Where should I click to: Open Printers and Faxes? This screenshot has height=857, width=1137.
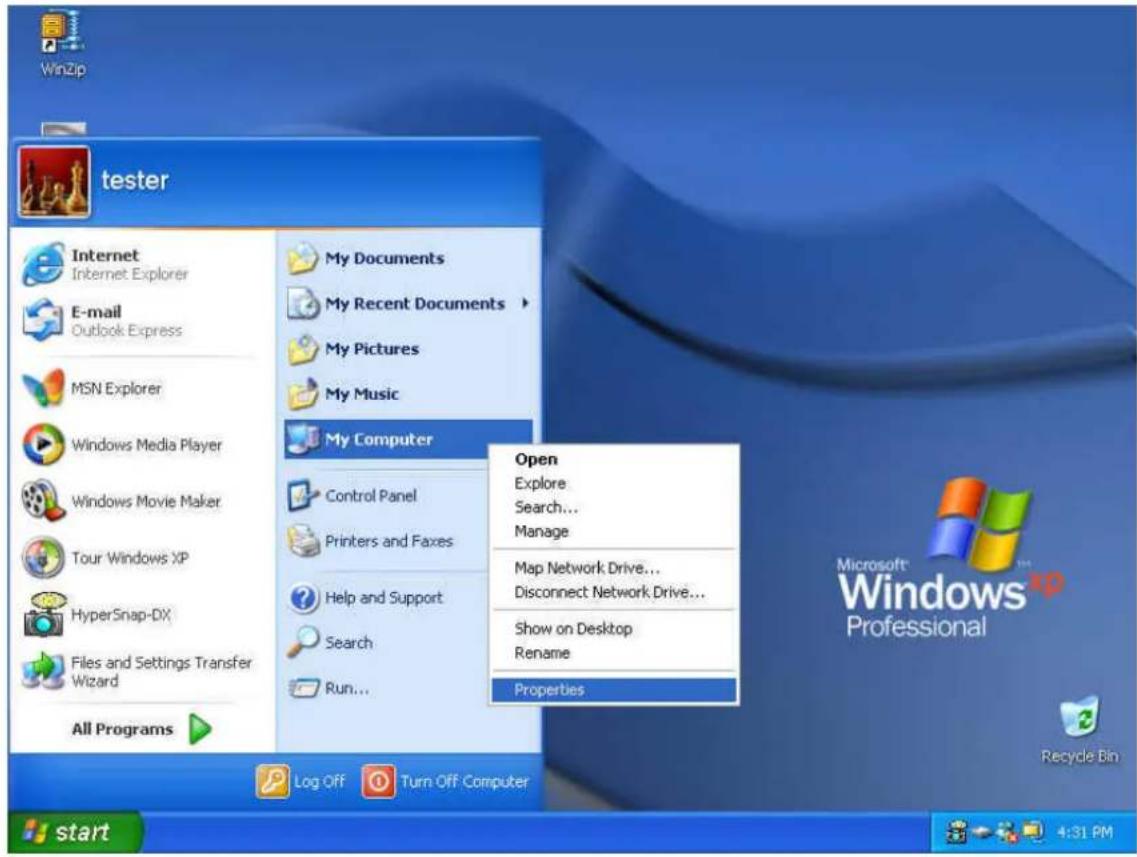click(x=370, y=541)
